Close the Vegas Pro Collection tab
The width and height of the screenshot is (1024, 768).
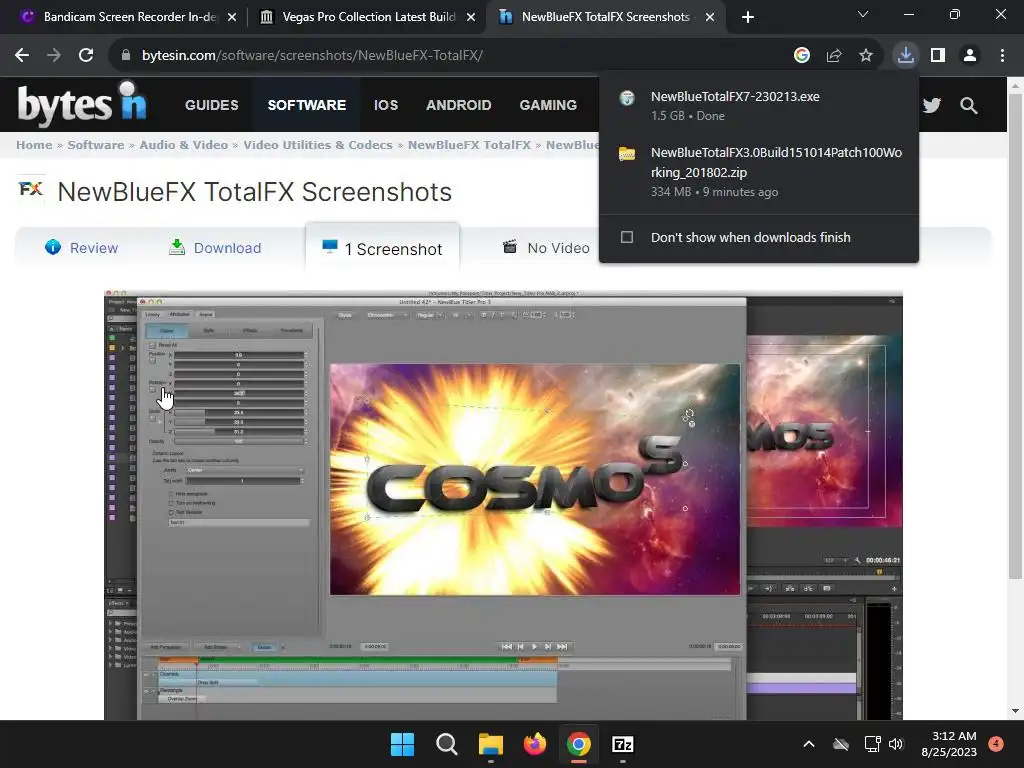pos(471,18)
